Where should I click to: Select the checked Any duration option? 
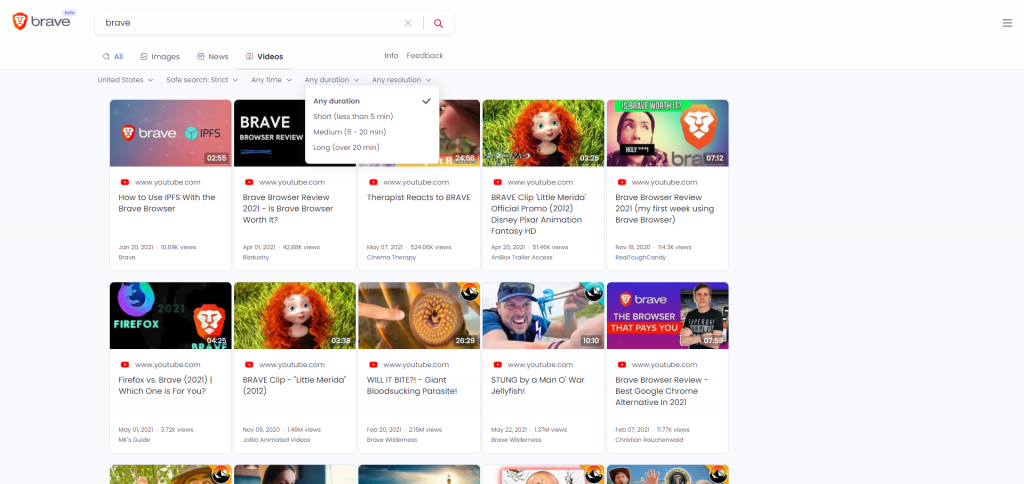pyautogui.click(x=336, y=101)
